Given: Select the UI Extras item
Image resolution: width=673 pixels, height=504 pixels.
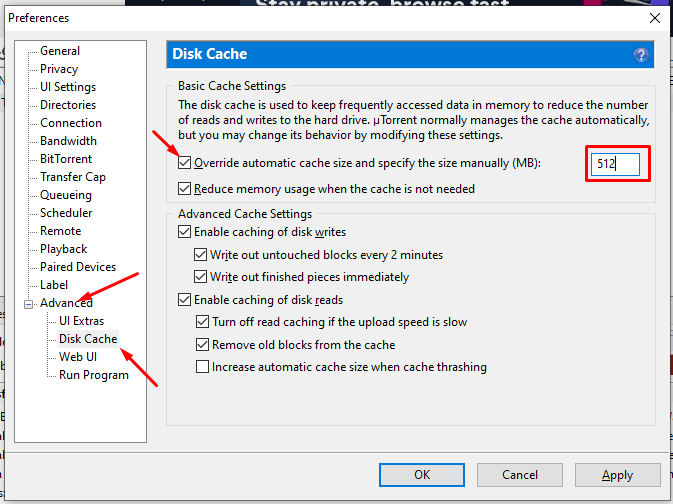Looking at the screenshot, I should click(83, 321).
